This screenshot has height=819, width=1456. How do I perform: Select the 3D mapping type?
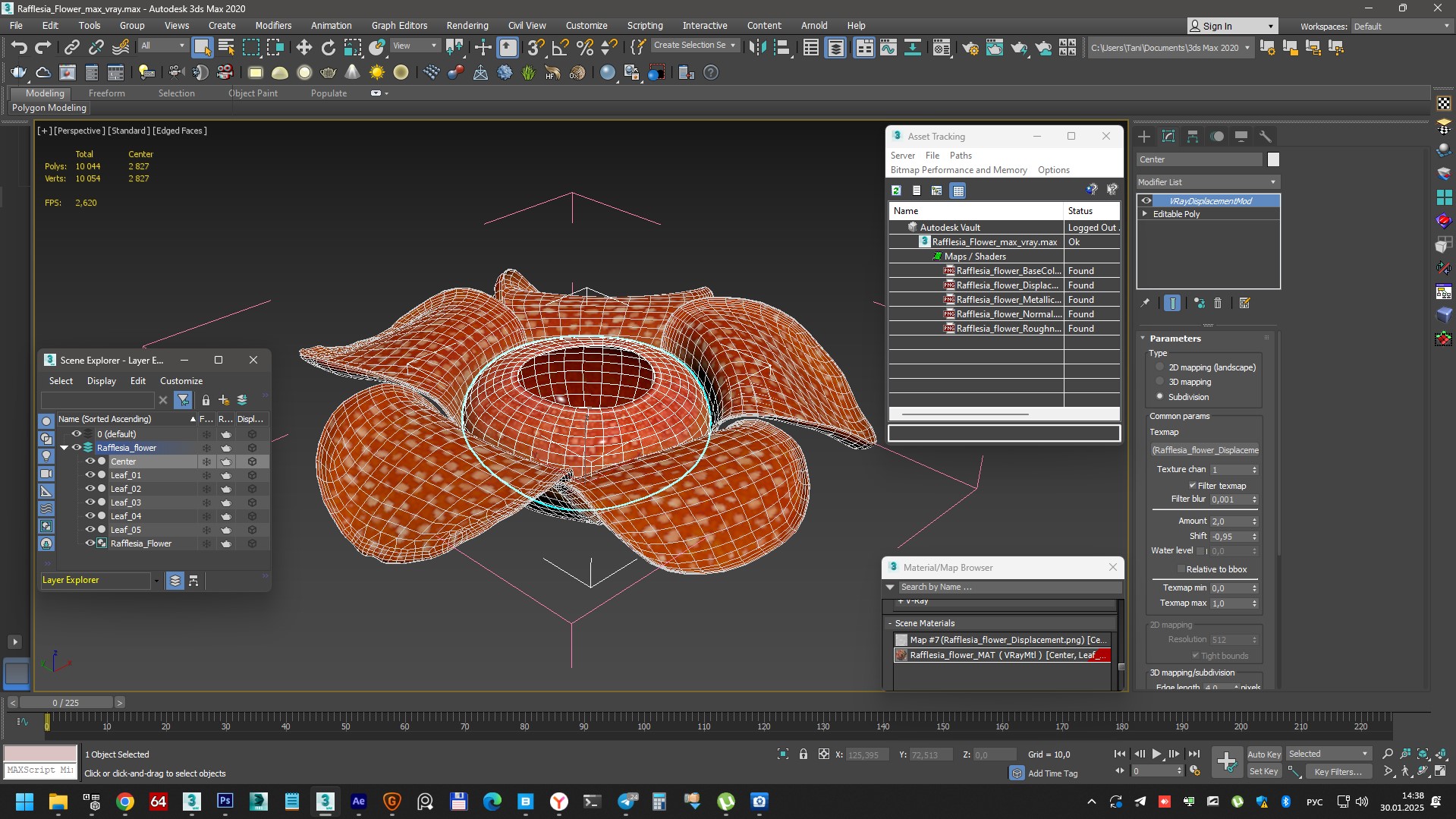[x=1159, y=382]
